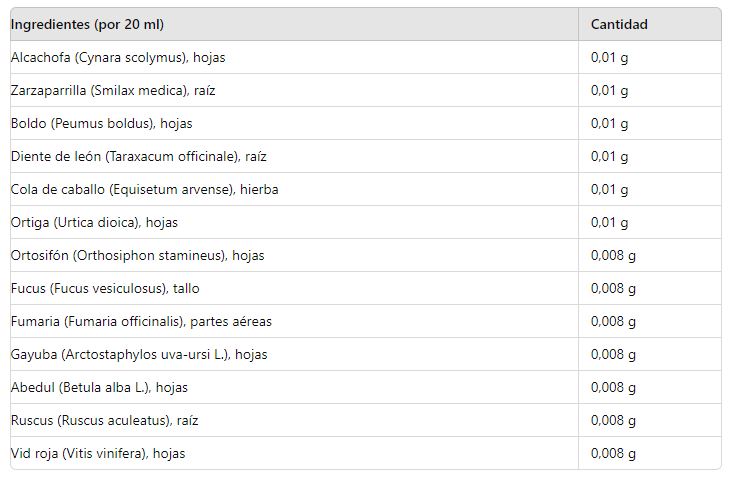The image size is (736, 484).
Task: Click the Diente de león ingredient text
Action: (139, 156)
